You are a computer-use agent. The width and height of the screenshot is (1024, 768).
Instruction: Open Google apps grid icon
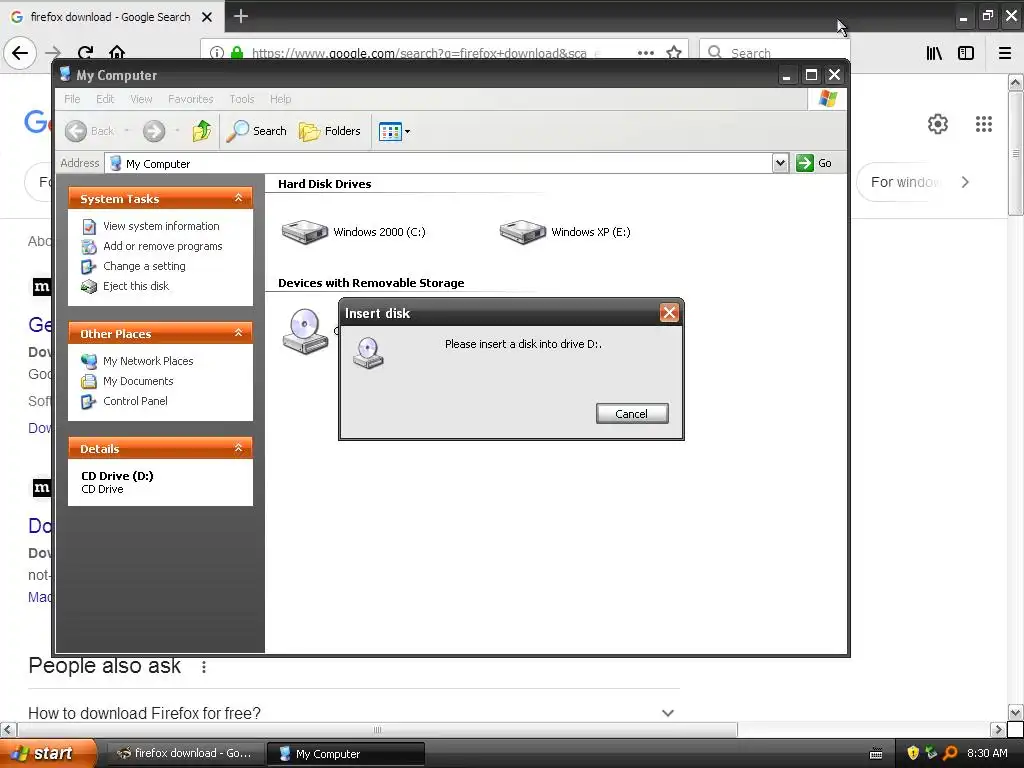[984, 124]
